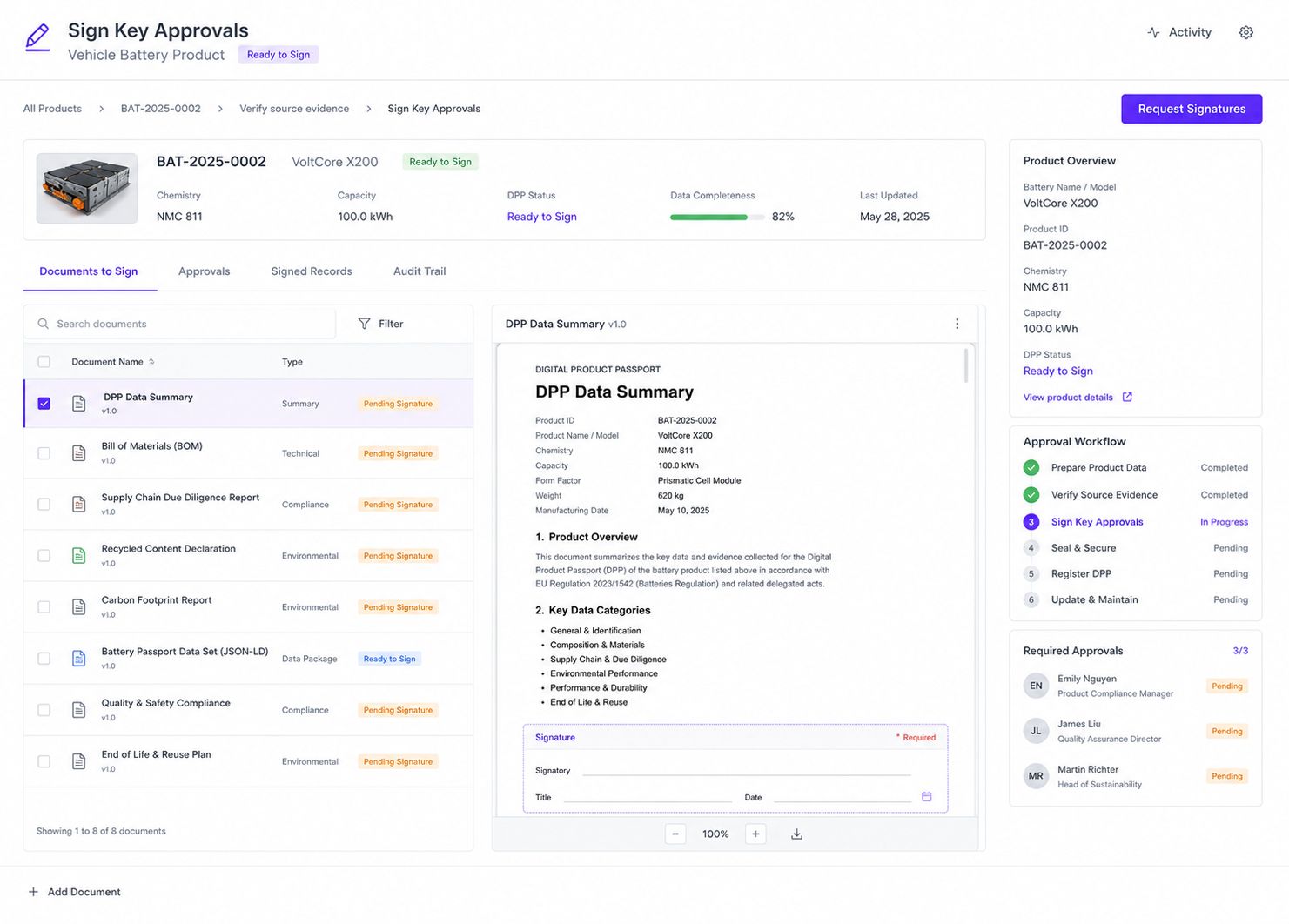Click the filter funnel icon
The image size is (1289, 924).
coord(364,324)
